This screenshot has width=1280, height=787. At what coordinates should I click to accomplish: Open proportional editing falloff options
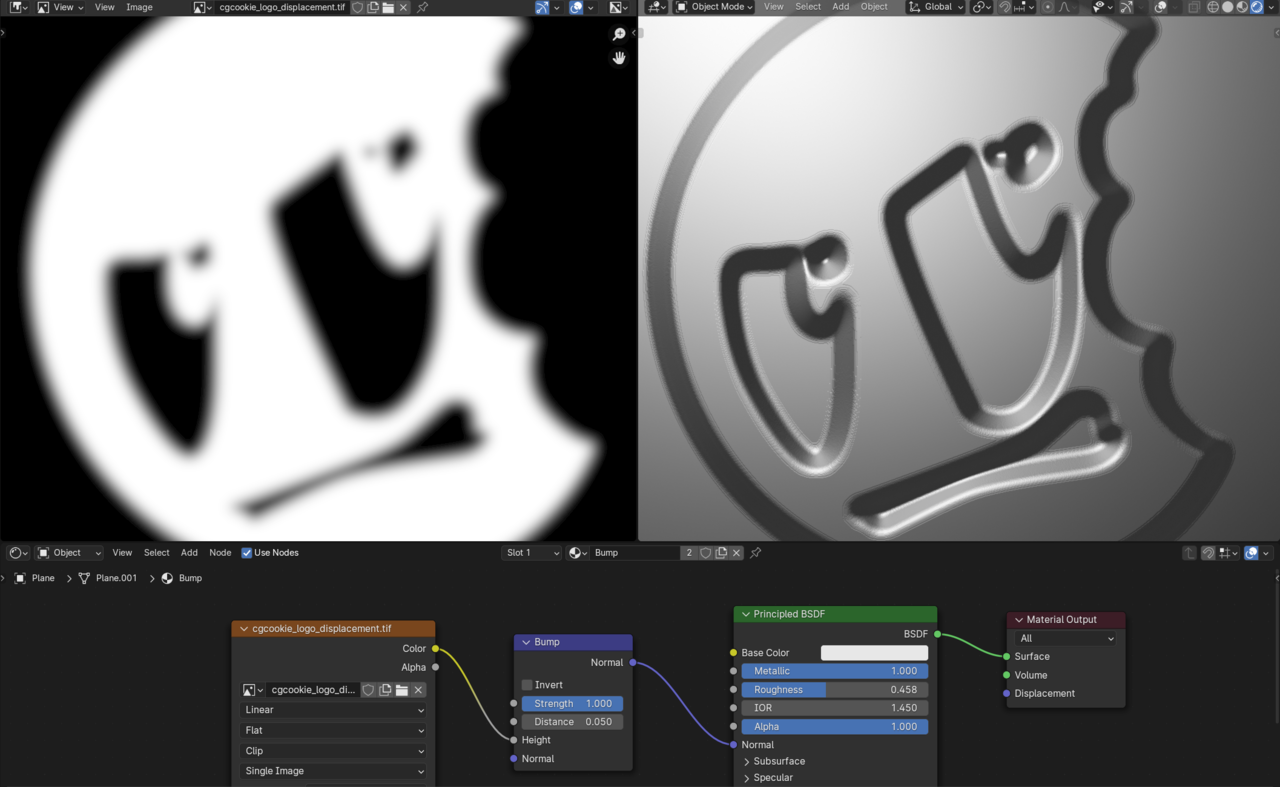(x=1066, y=7)
